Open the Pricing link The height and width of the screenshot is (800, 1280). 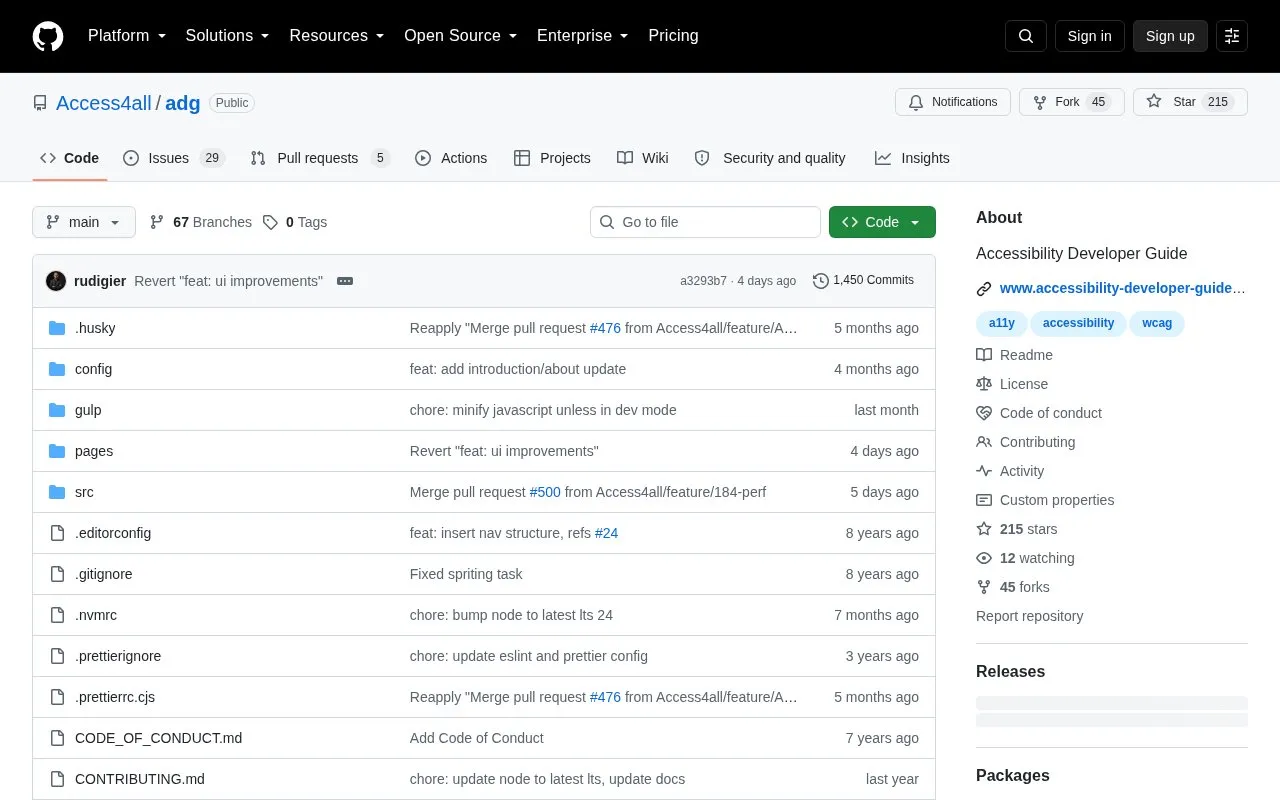point(673,36)
